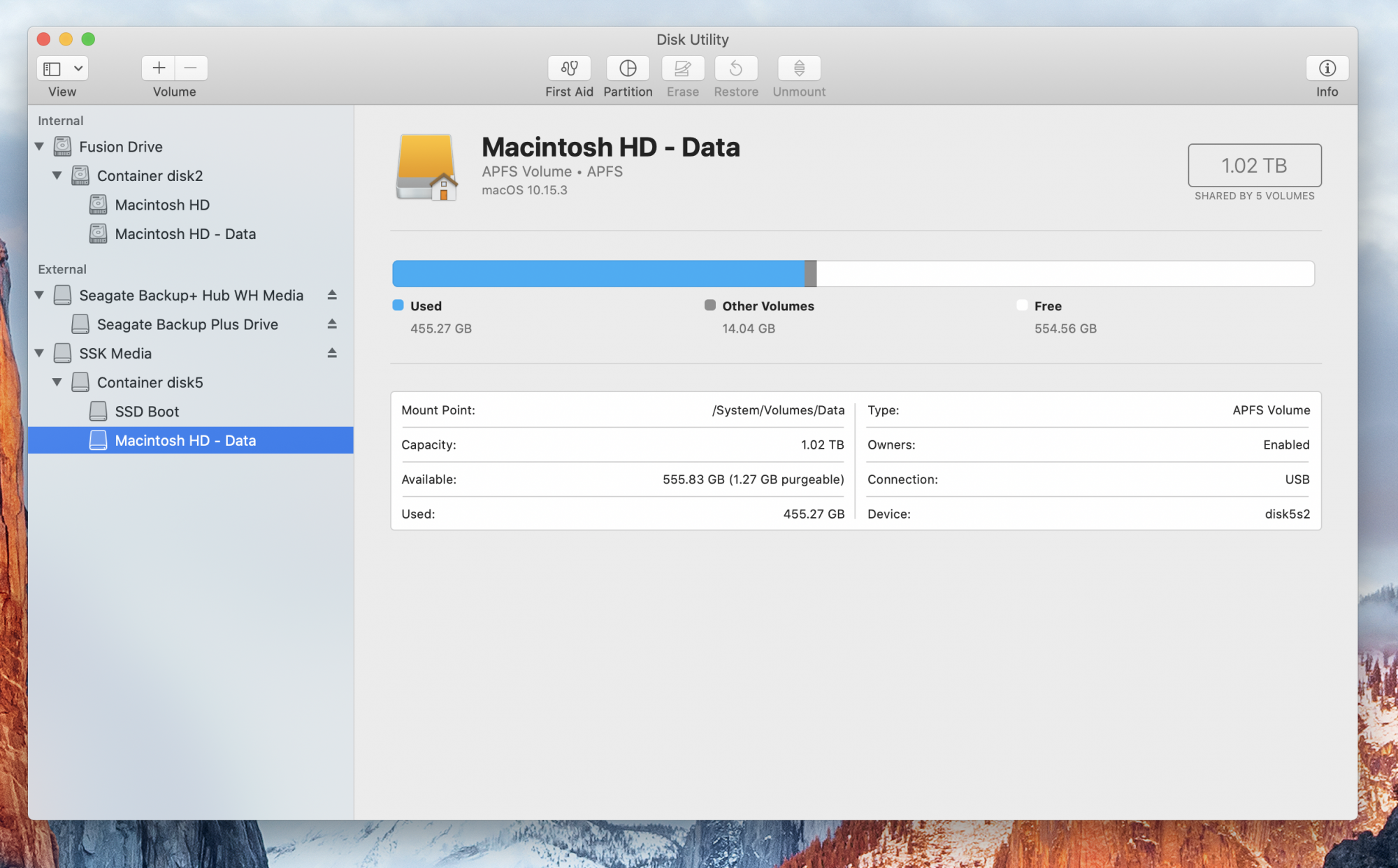The width and height of the screenshot is (1398, 868).
Task: Select SSK Media external disk
Action: point(191,354)
